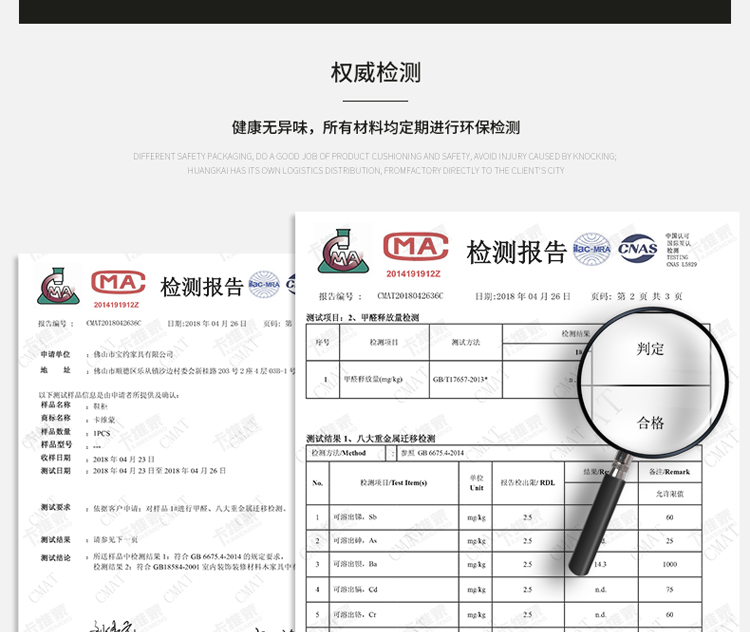Click the ilac-MRA logo on left report

264,284
